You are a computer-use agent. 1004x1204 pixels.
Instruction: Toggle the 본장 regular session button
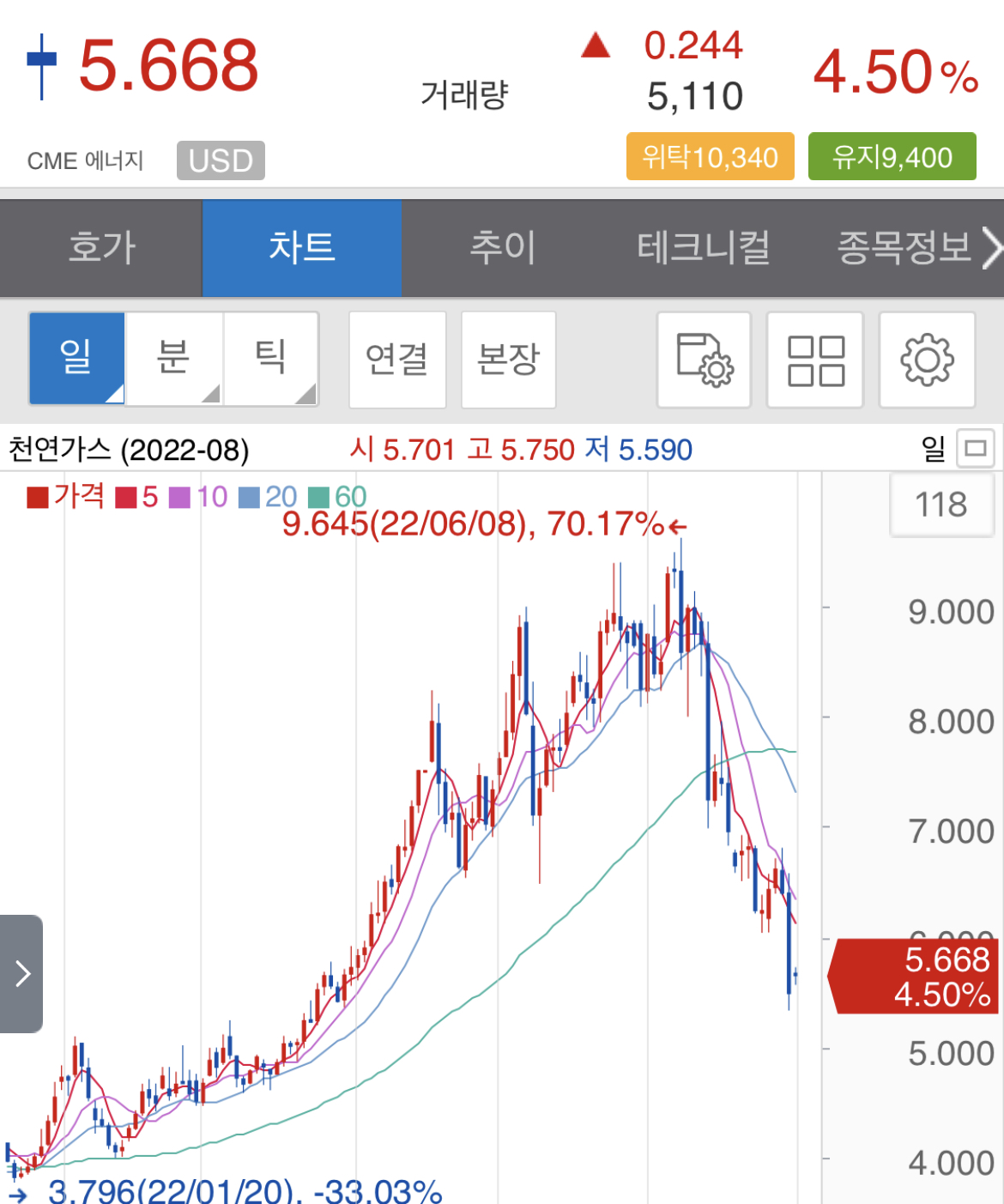click(x=509, y=360)
